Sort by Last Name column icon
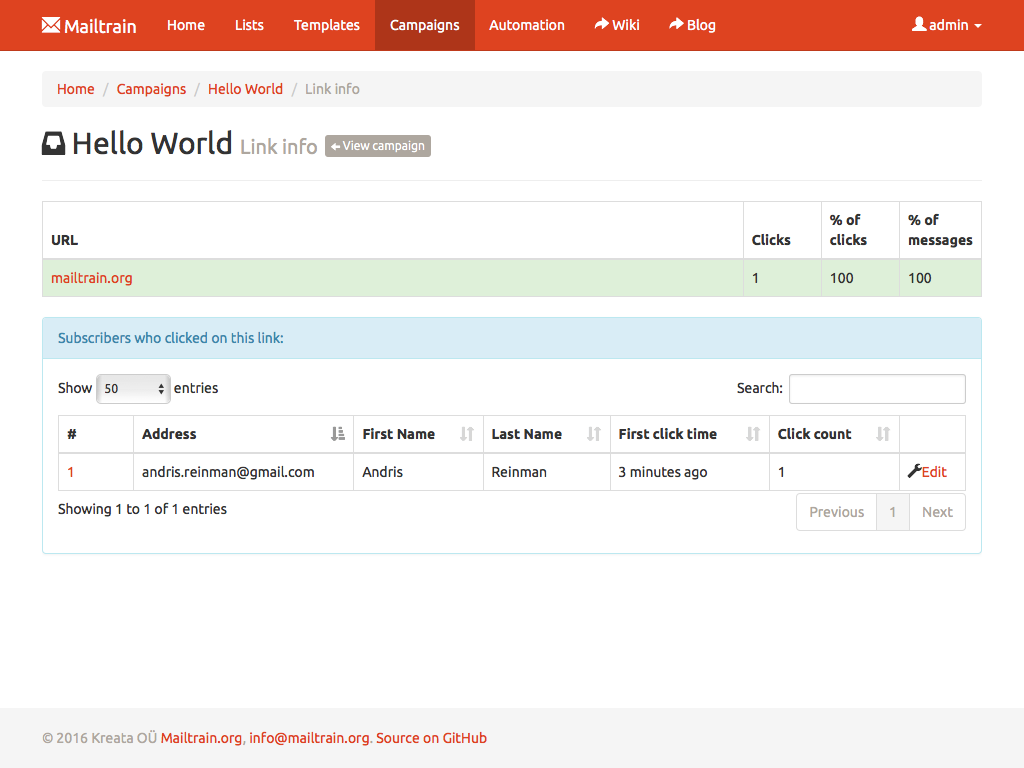Screen dimensions: 1024x768 [x=593, y=434]
